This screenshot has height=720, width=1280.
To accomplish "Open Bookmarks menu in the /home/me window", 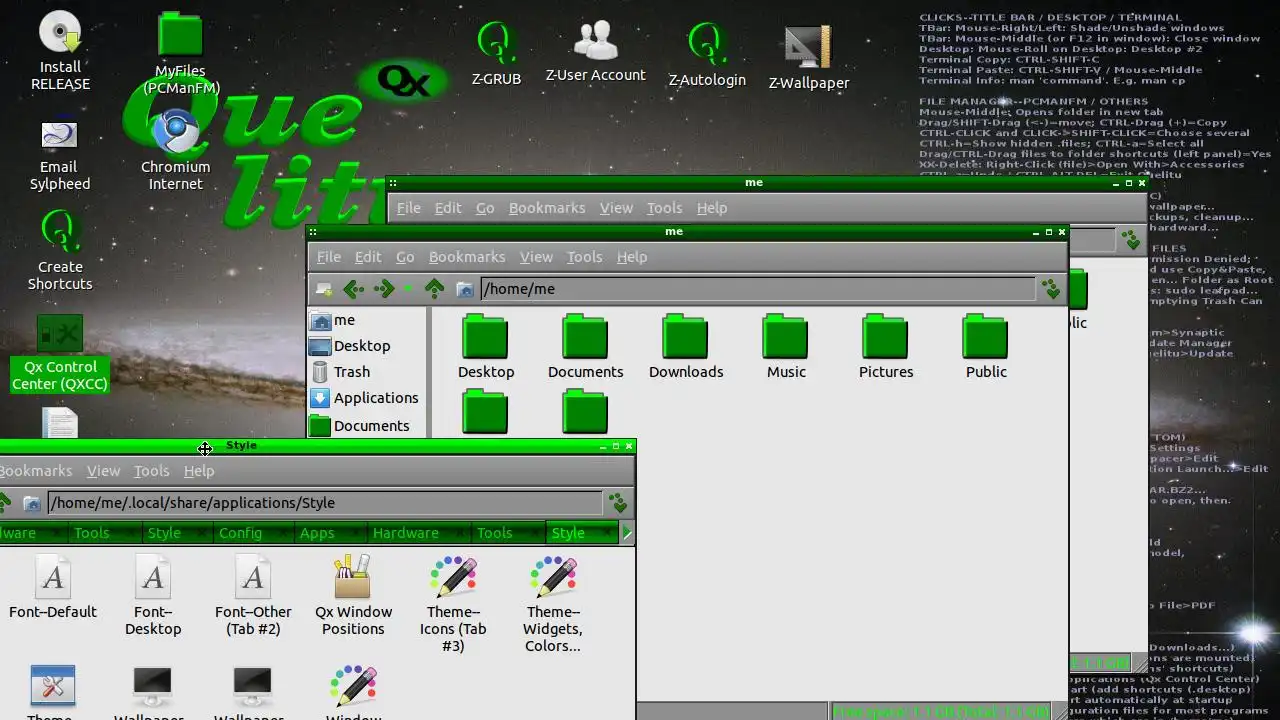I will tap(467, 257).
